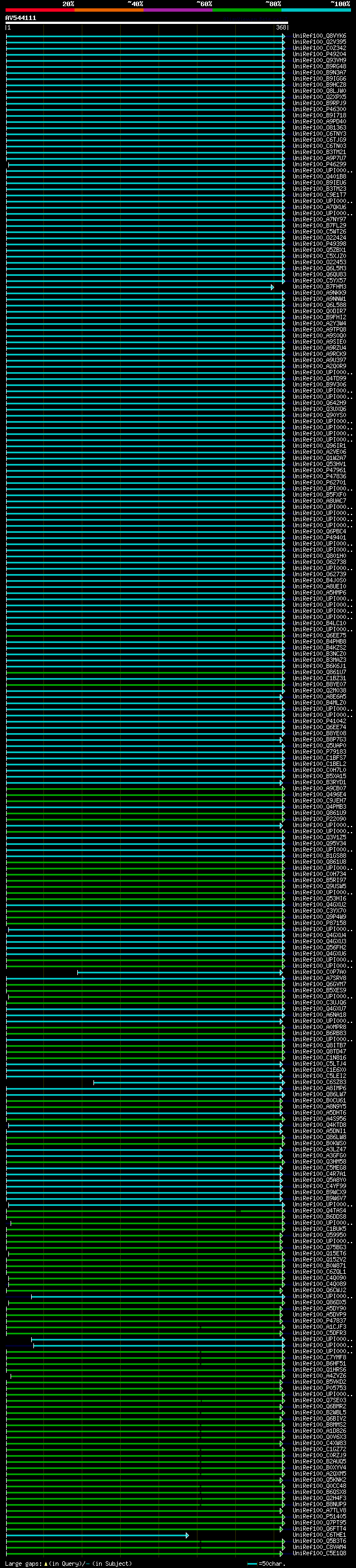Image resolution: width=356 pixels, height=1568 pixels.
Task: Select the UniRef100_C5E1Q8 label
Action: (x=319, y=1554)
